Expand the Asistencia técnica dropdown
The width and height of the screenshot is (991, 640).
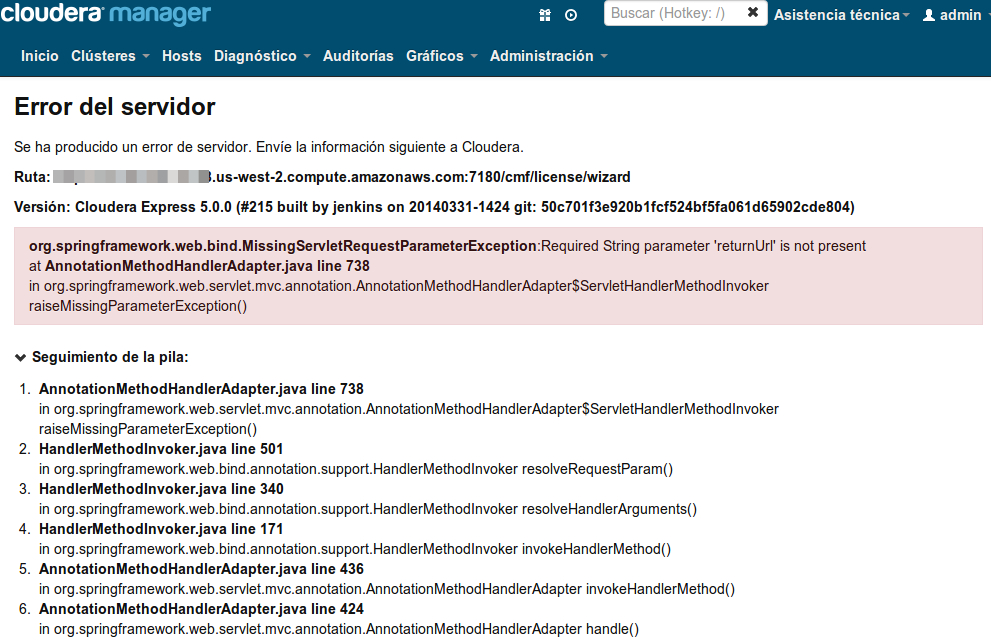point(841,15)
